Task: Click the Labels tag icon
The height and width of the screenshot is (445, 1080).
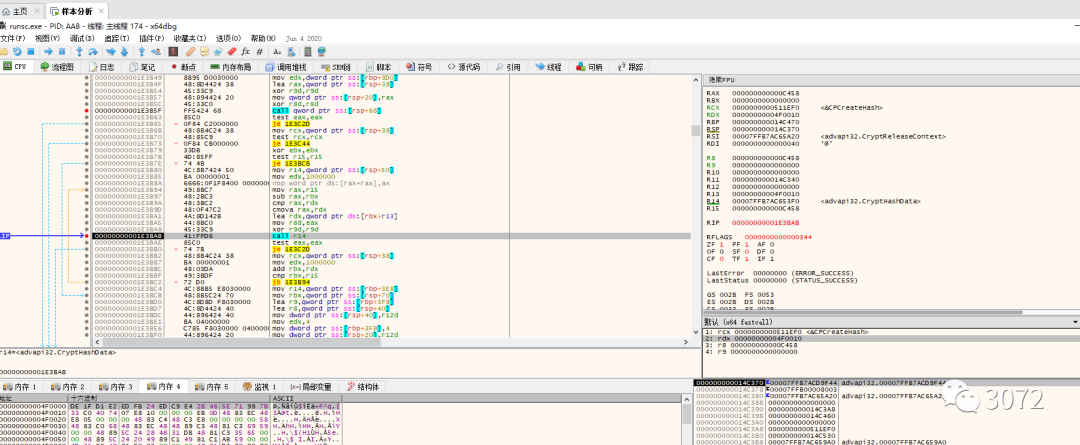Action: 218,52
